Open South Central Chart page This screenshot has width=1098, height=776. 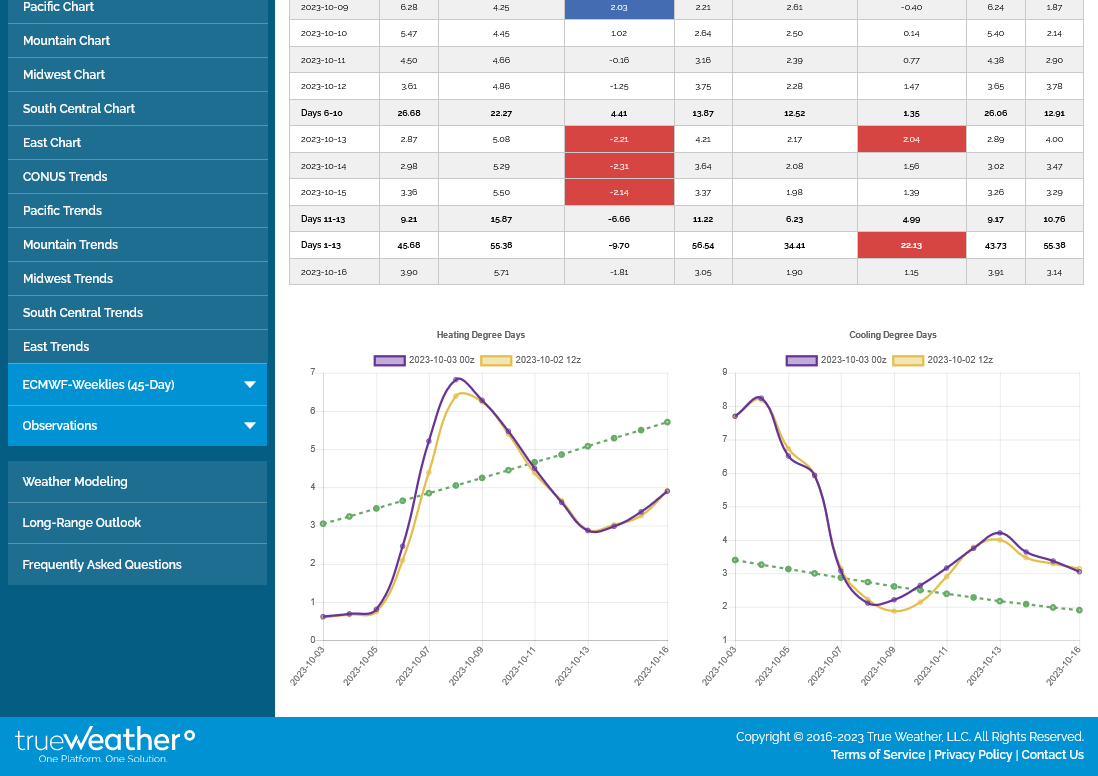pyautogui.click(x=79, y=109)
